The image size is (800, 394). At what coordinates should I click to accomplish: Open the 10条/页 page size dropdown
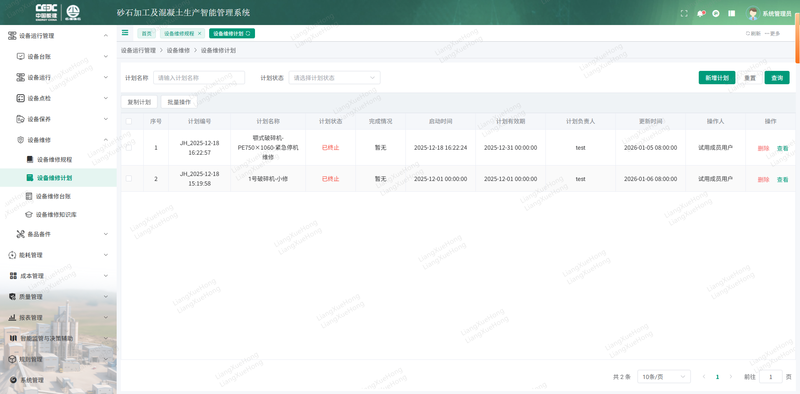(664, 377)
